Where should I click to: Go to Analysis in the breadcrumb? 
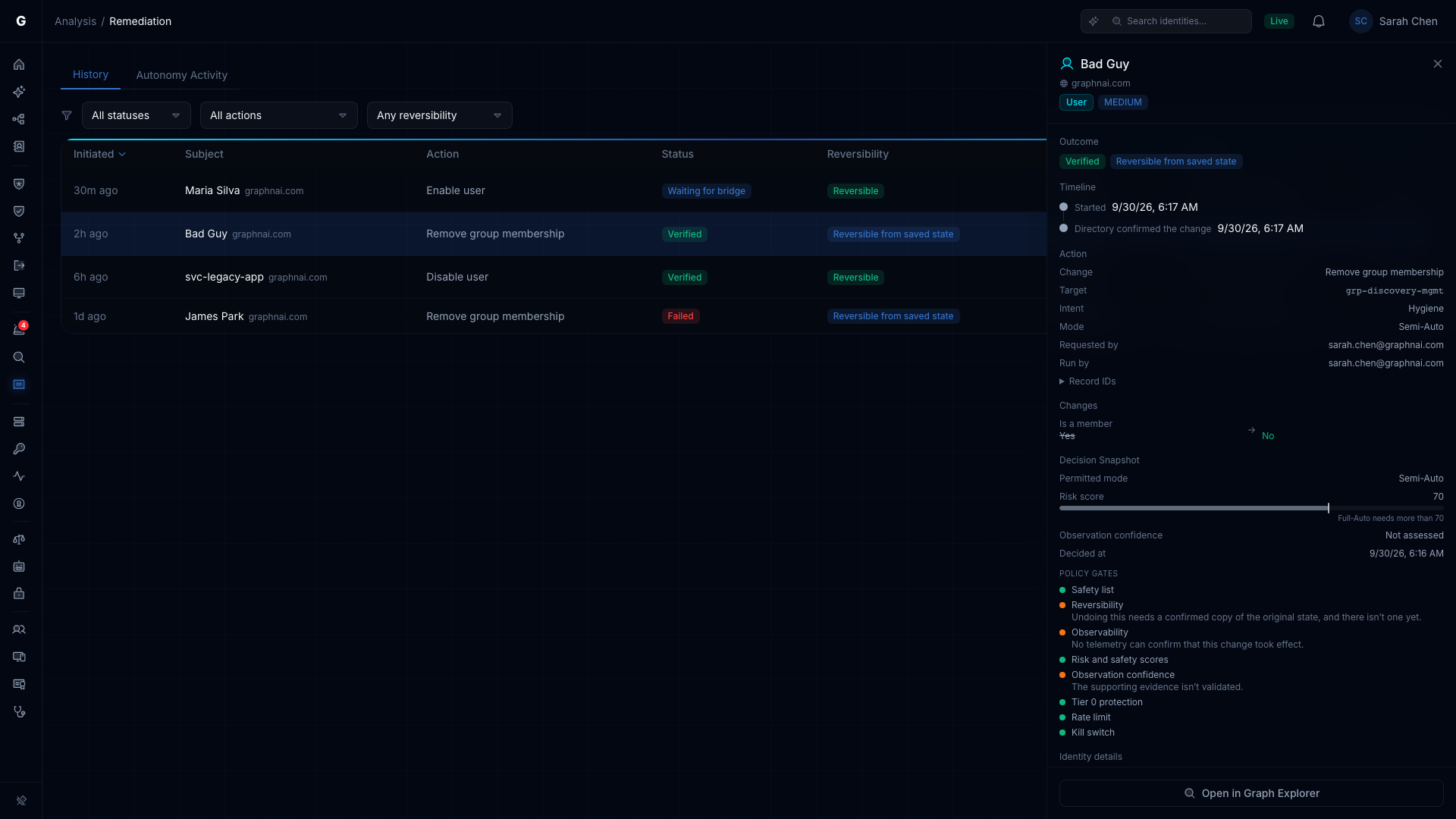75,21
